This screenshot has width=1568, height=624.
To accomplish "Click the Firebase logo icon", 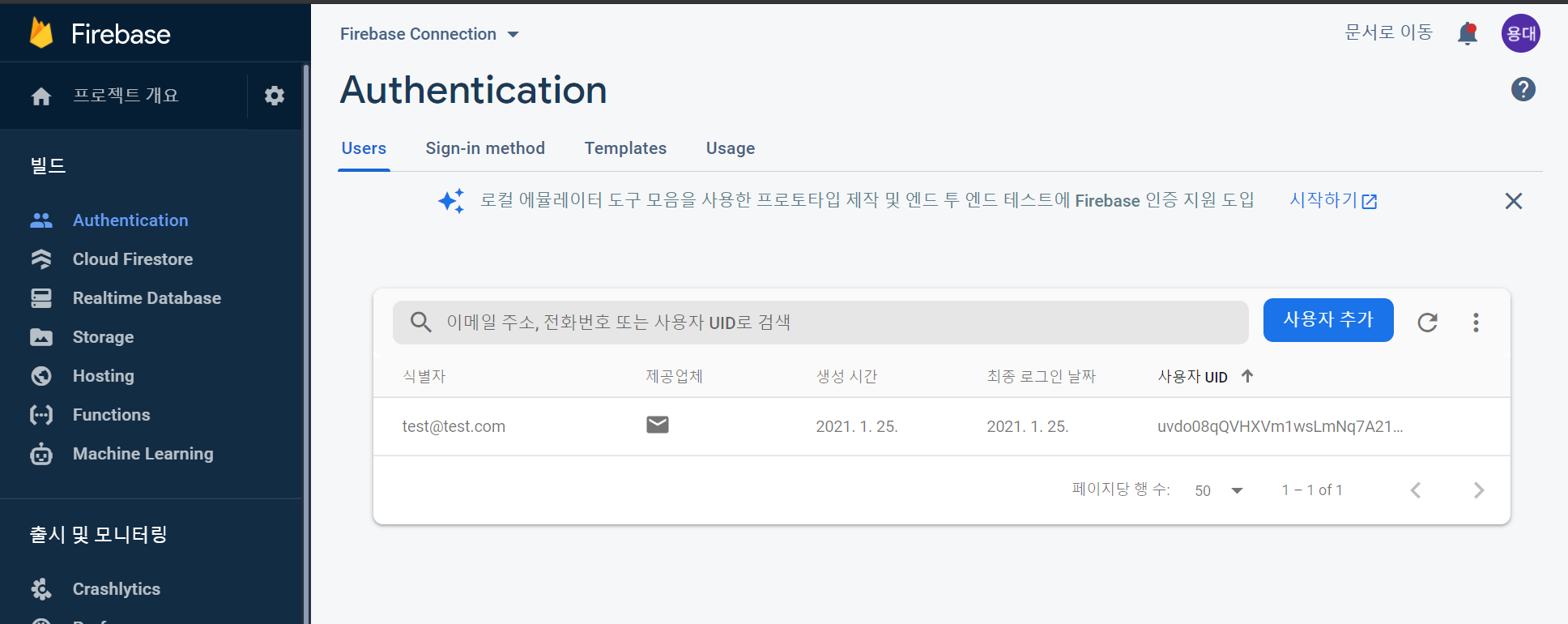I will pyautogui.click(x=41, y=33).
